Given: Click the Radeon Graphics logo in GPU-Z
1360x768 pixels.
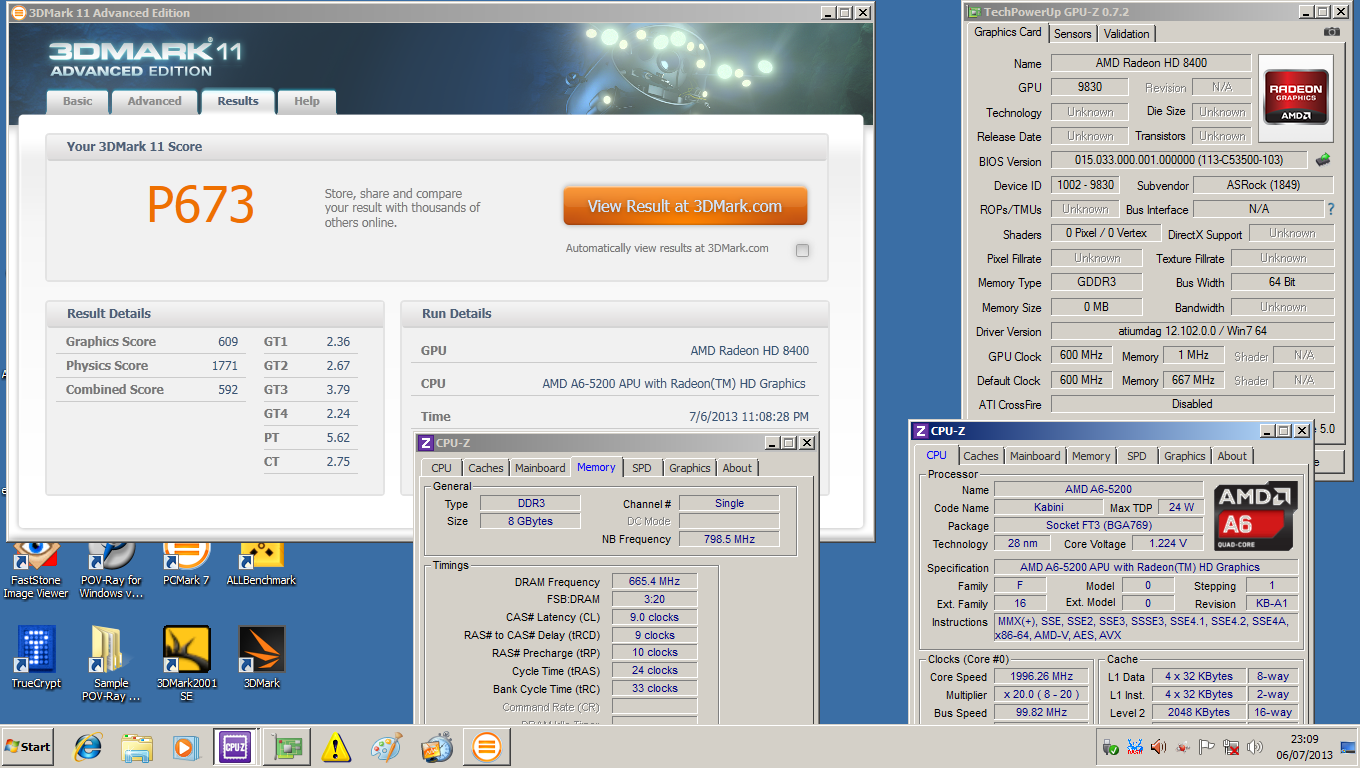Looking at the screenshot, I should [1297, 97].
